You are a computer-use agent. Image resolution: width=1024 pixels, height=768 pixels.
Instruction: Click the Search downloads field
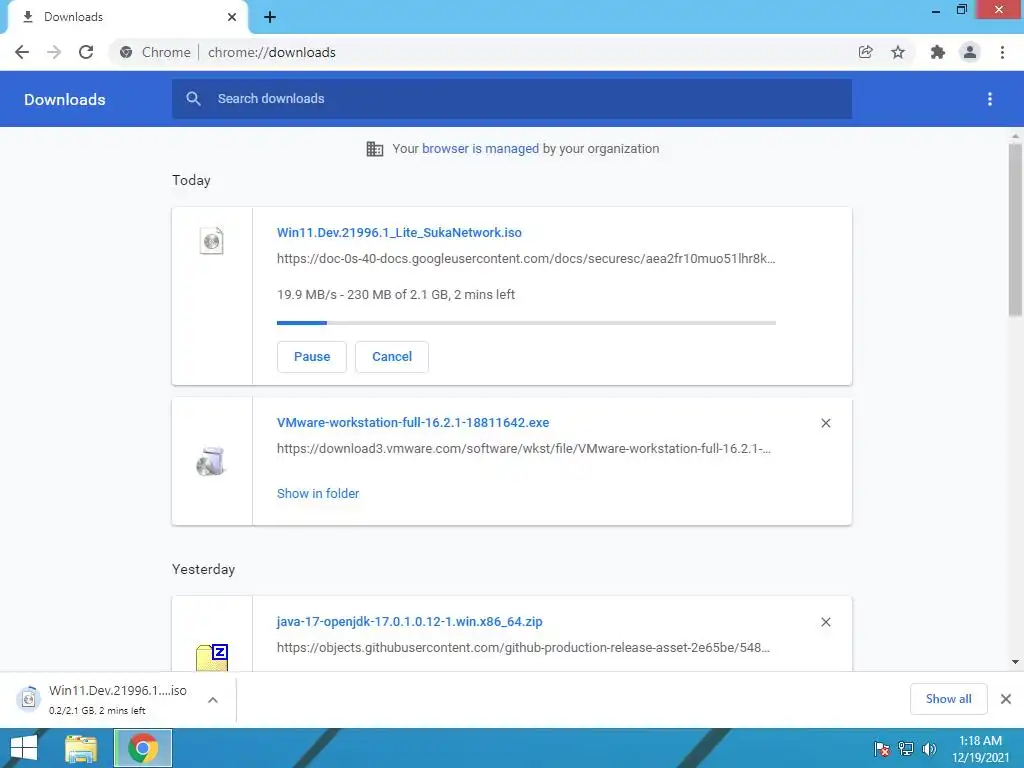tap(512, 99)
